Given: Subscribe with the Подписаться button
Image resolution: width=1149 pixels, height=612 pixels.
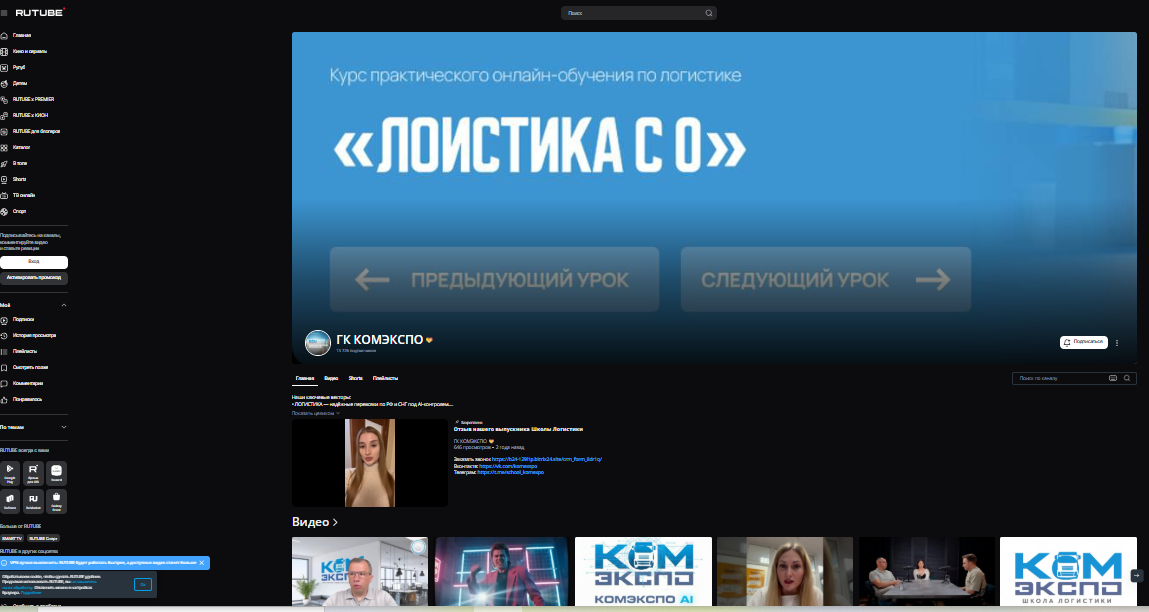Looking at the screenshot, I should pos(1084,342).
